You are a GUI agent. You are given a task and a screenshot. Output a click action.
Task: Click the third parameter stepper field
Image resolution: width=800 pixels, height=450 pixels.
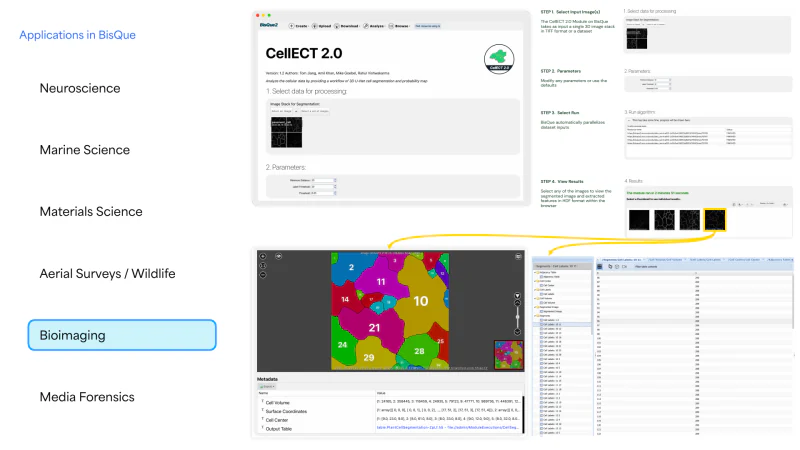tap(324, 193)
